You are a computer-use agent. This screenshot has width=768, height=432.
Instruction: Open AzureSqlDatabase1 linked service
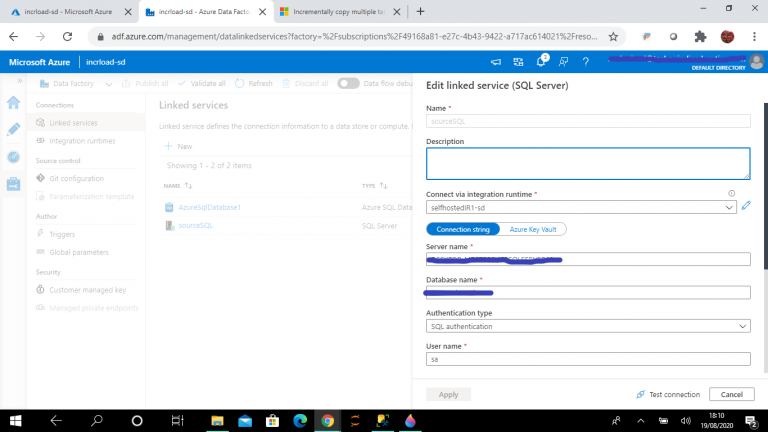209,208
